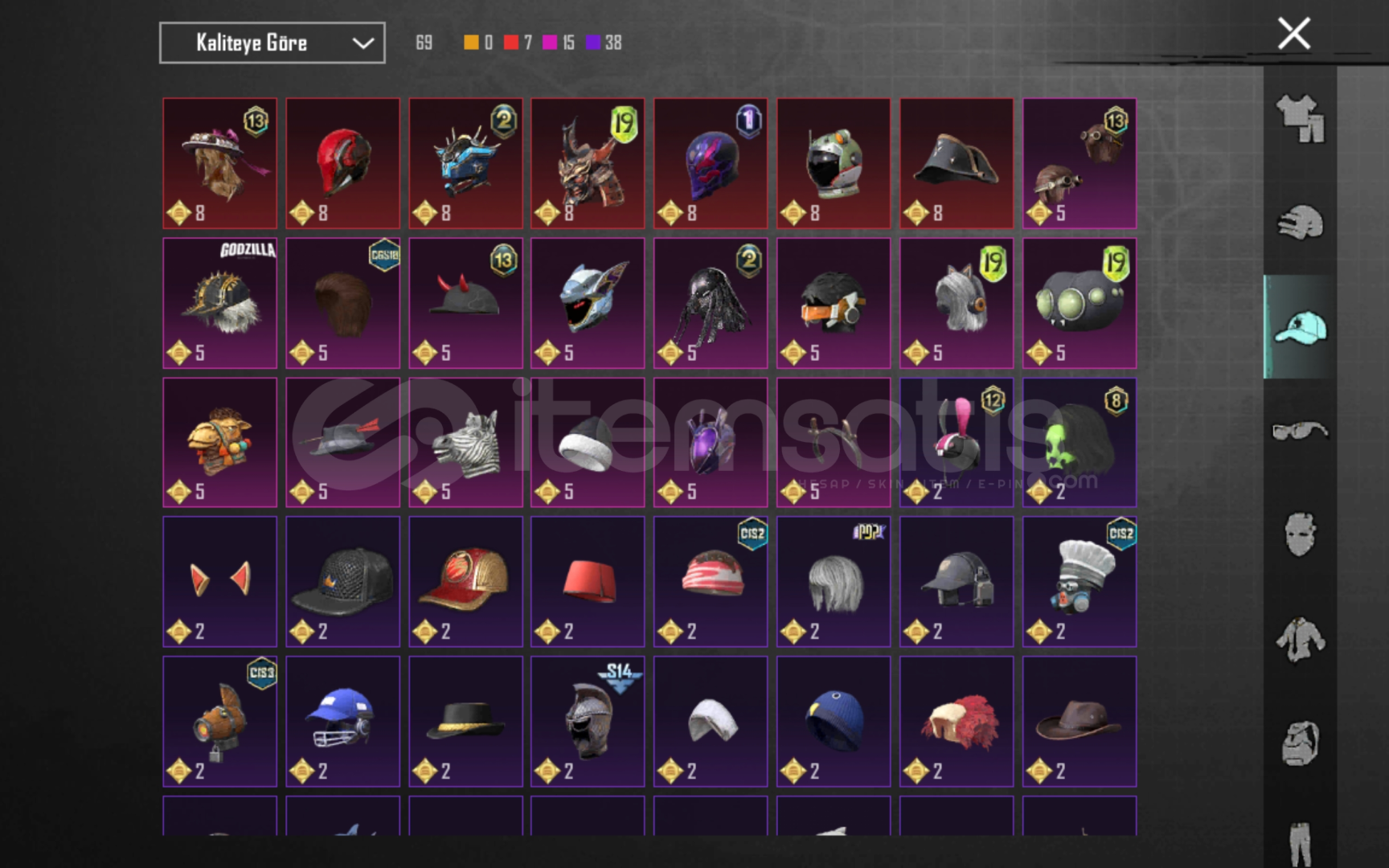Filter by the pink quality swatch
1389x868 pixels.
(550, 42)
